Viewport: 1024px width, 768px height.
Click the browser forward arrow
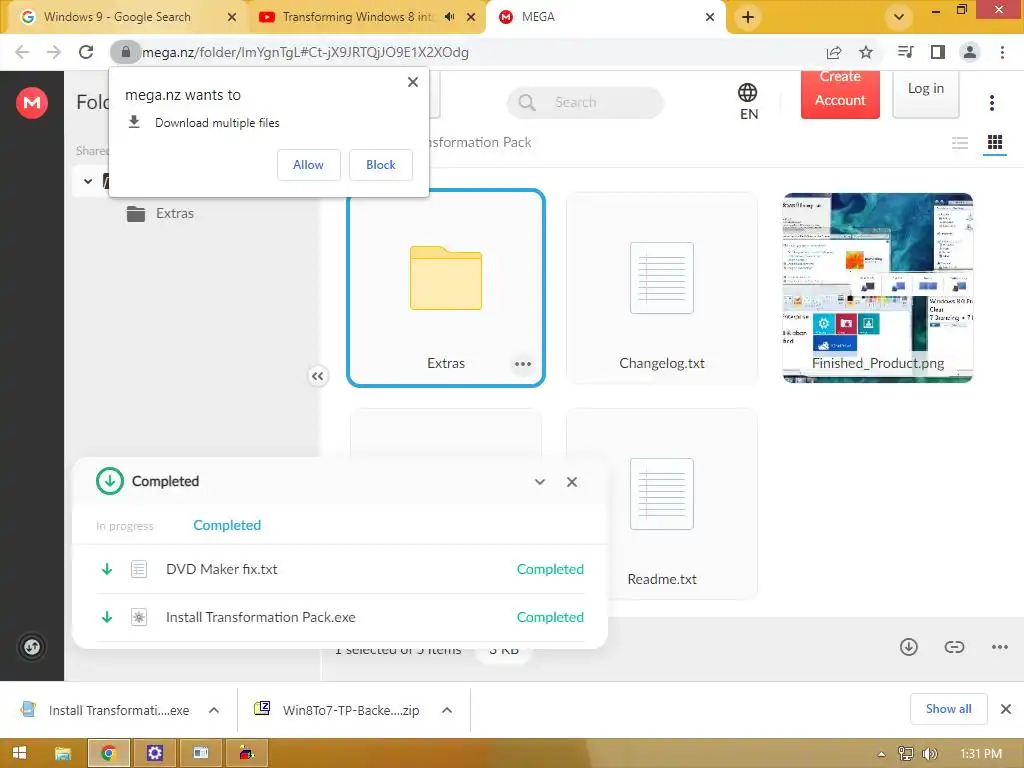[54, 52]
